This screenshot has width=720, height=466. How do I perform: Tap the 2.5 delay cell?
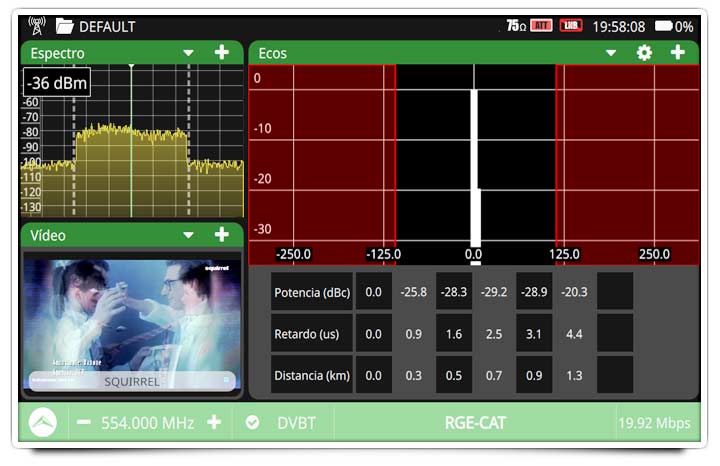coord(494,334)
